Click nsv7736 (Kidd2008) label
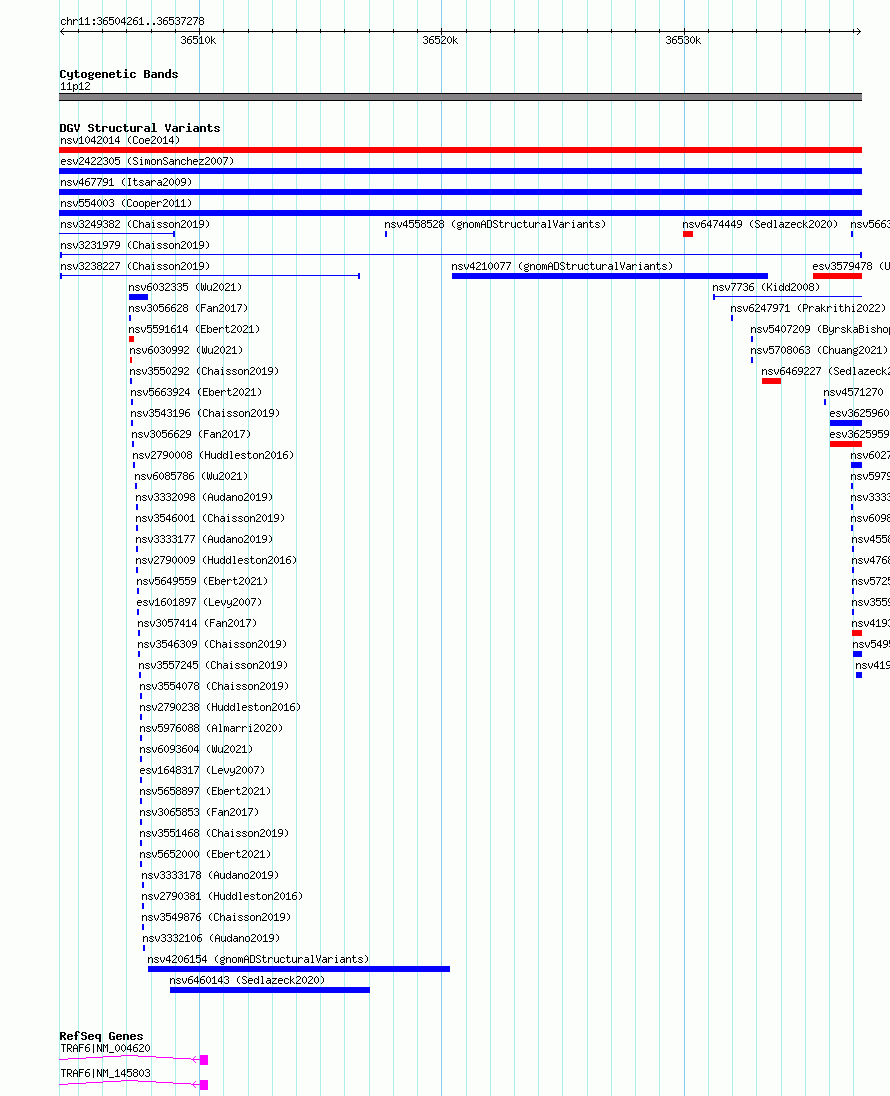This screenshot has height=1096, width=890. click(x=766, y=287)
